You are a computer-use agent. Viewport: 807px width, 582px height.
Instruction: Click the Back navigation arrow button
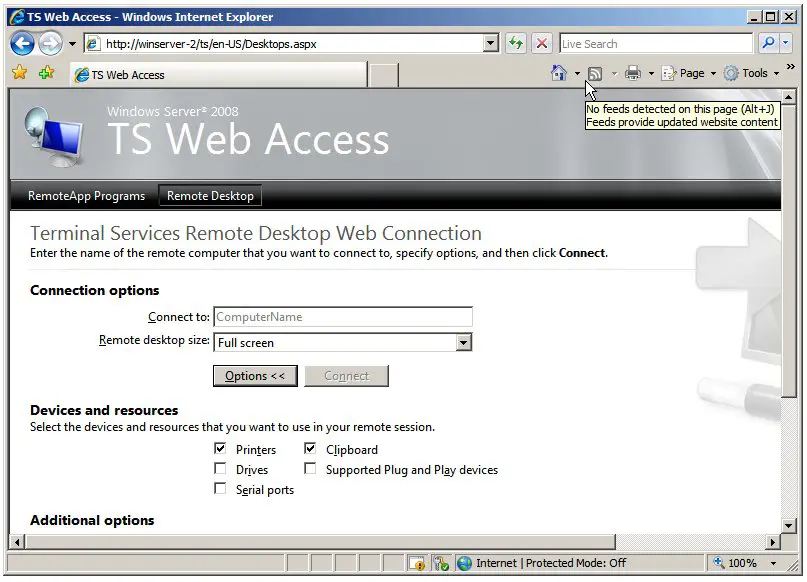tap(22, 43)
